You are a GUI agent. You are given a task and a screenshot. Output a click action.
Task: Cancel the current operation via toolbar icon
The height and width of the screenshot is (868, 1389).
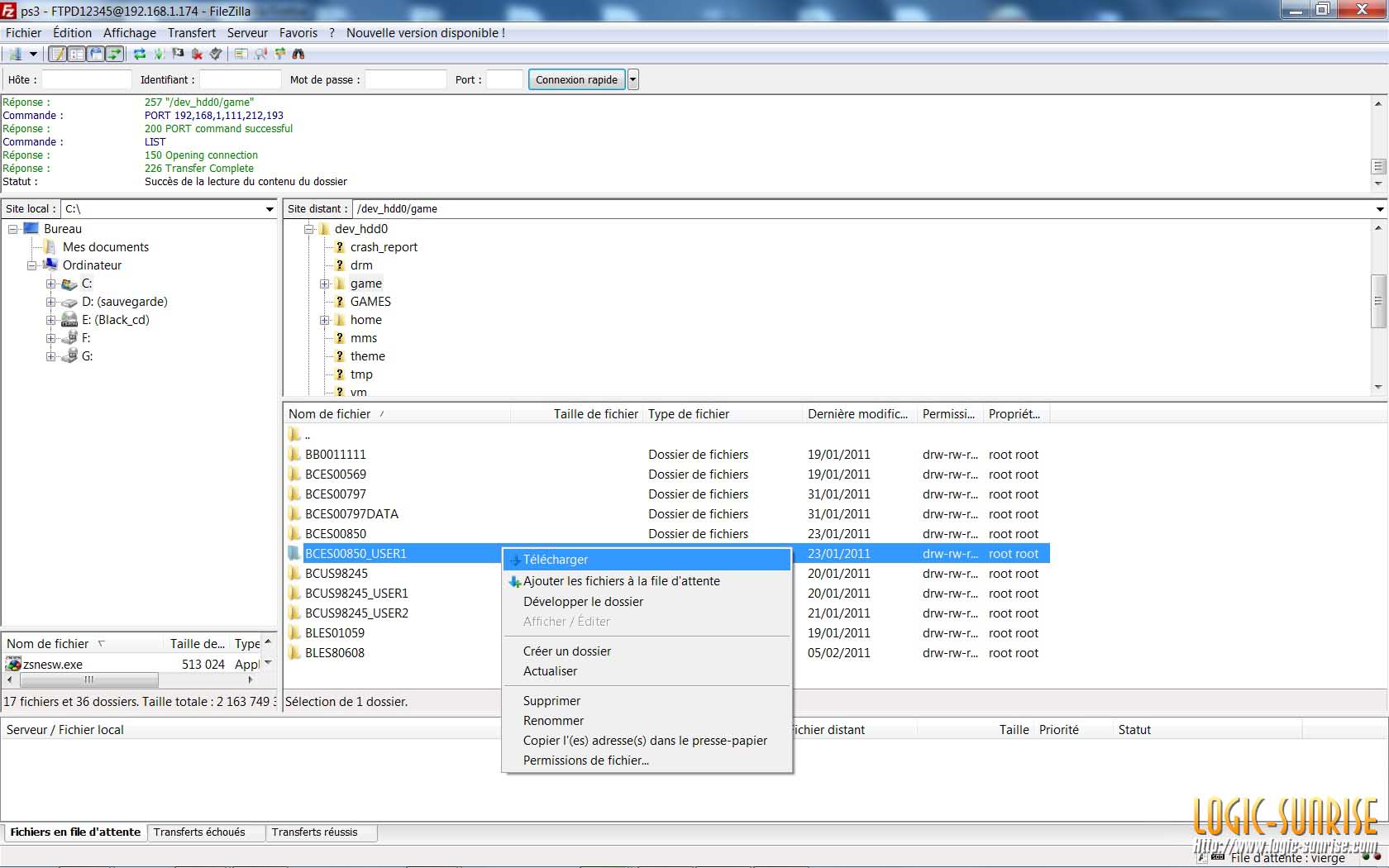(178, 55)
